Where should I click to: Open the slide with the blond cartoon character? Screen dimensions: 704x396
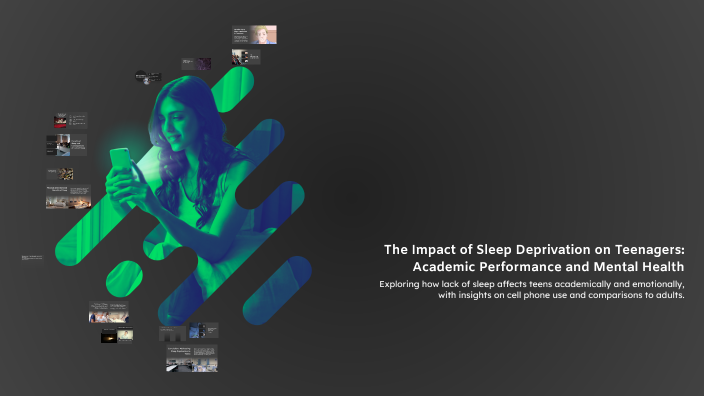[x=254, y=35]
